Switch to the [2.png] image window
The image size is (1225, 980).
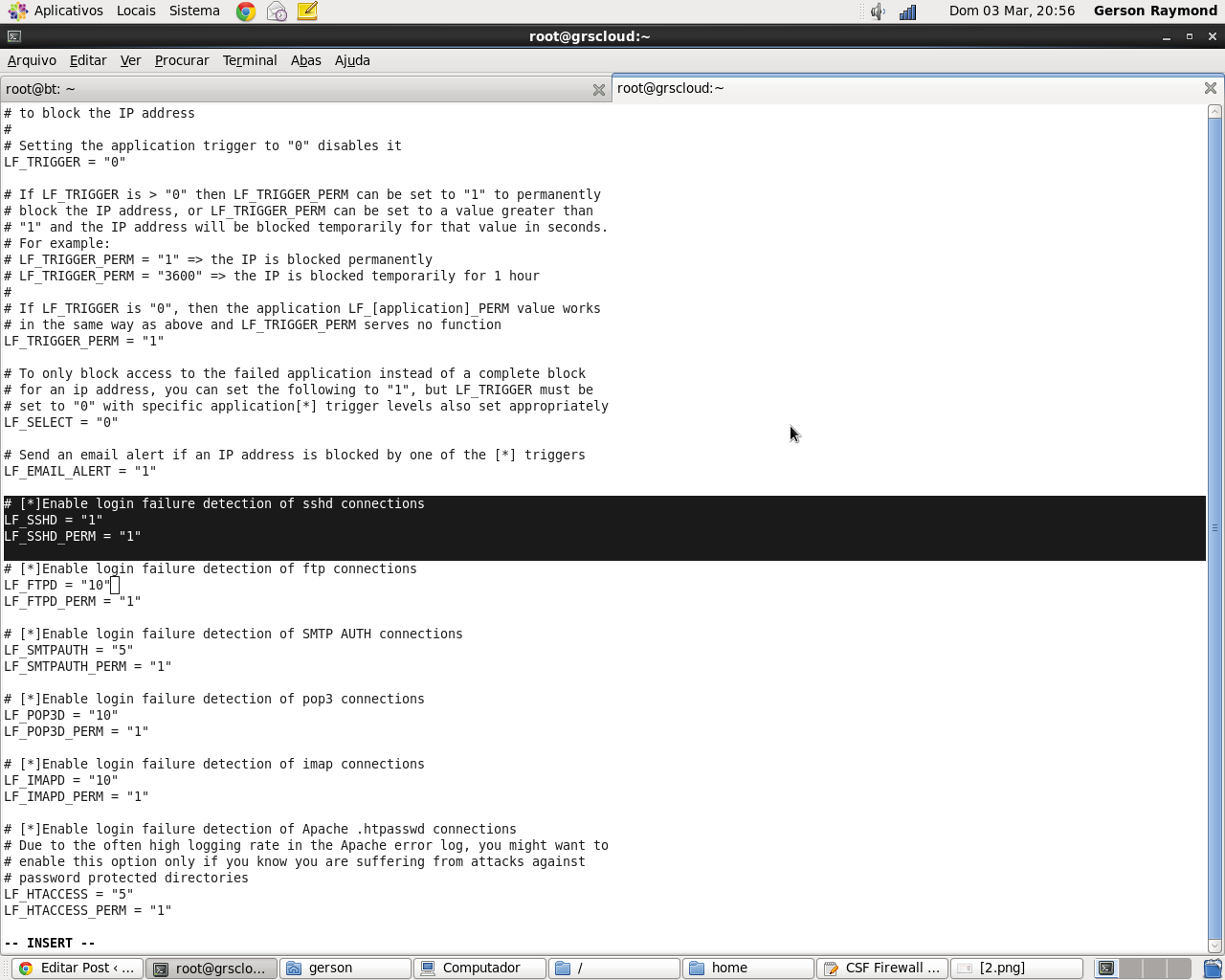point(1016,969)
